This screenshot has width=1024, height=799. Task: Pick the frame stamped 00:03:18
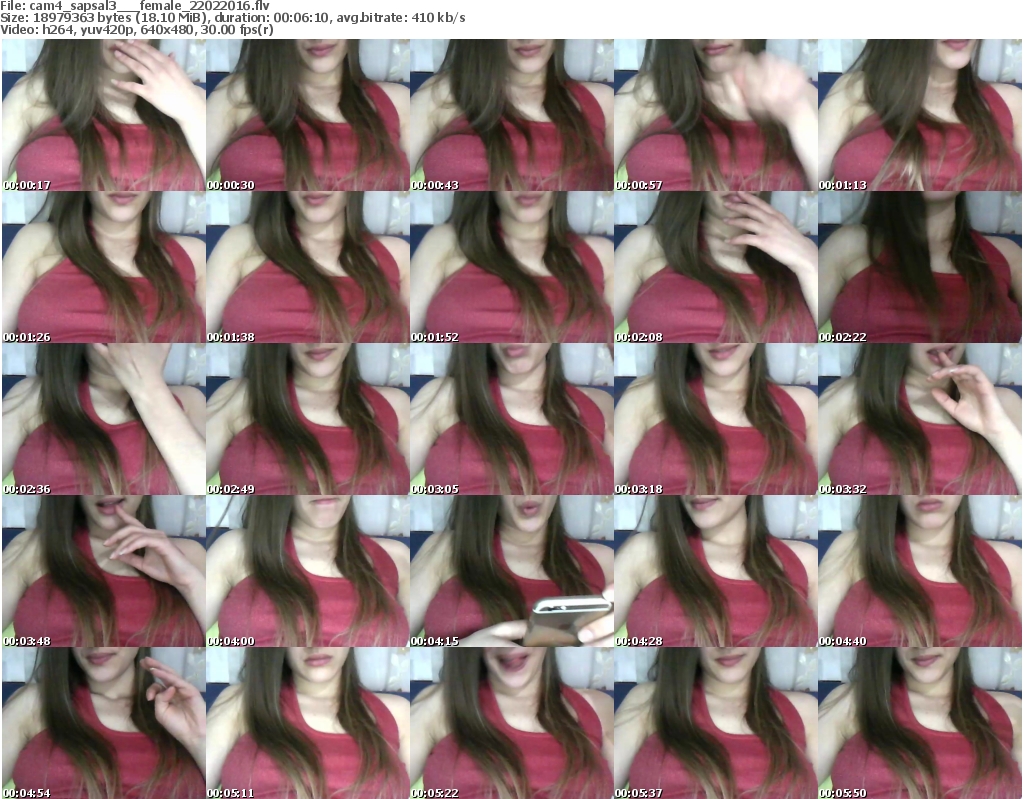point(716,419)
